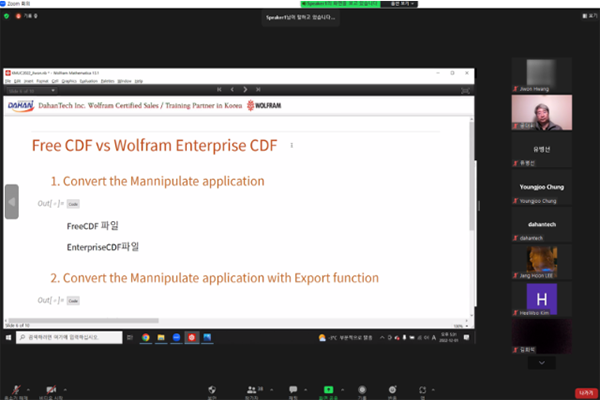Click Windows Start button in shared taskbar
Screen dimensions: 600x400
click(x=8, y=337)
